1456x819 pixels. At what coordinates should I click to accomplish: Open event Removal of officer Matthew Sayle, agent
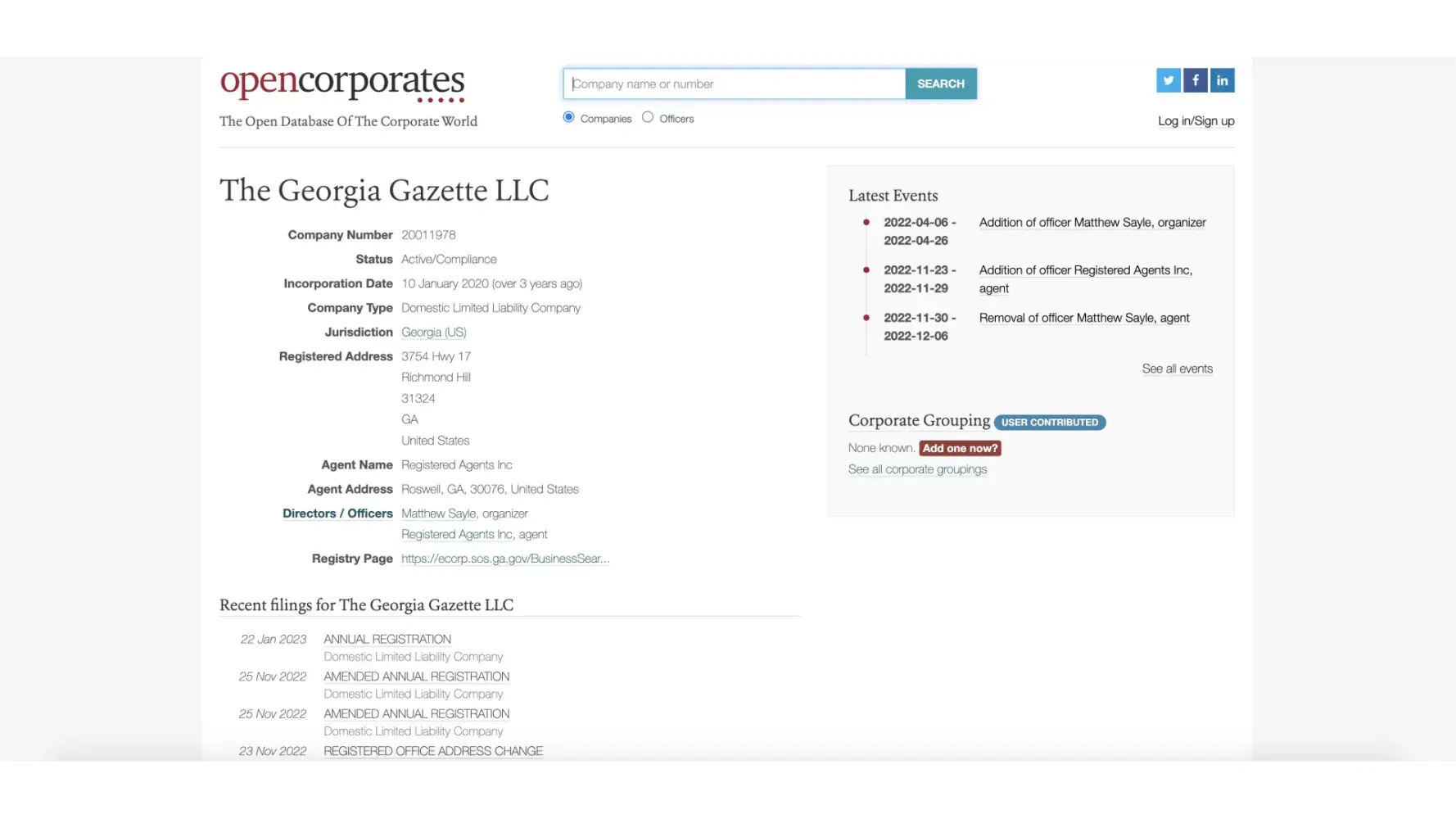coord(1084,318)
